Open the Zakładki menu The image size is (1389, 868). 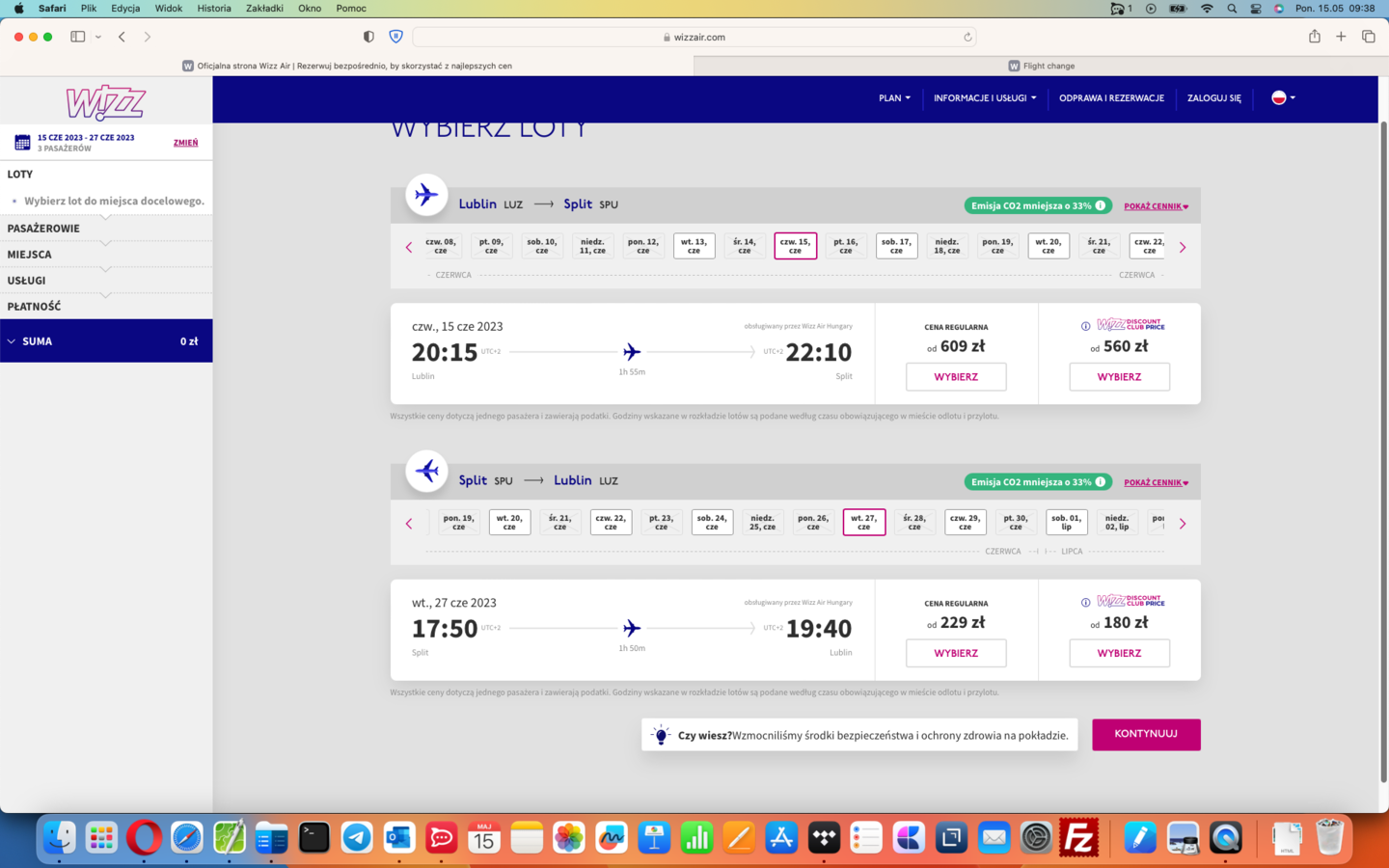pos(264,8)
